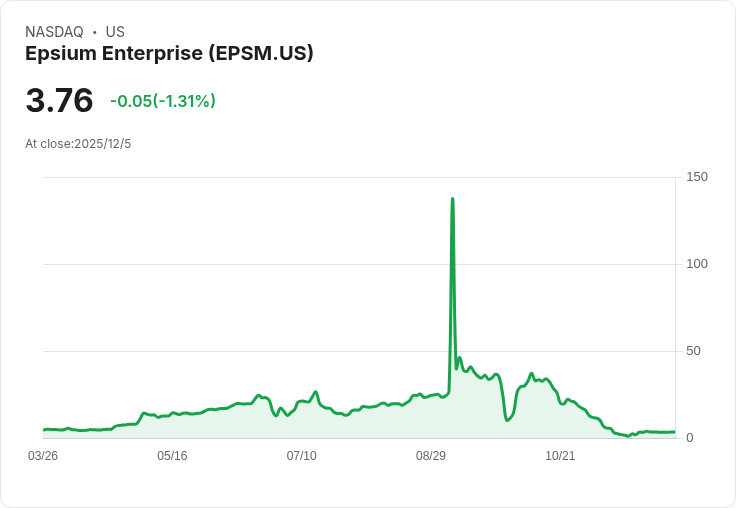The width and height of the screenshot is (736, 508).
Task: Click the US market label
Action: click(x=115, y=31)
